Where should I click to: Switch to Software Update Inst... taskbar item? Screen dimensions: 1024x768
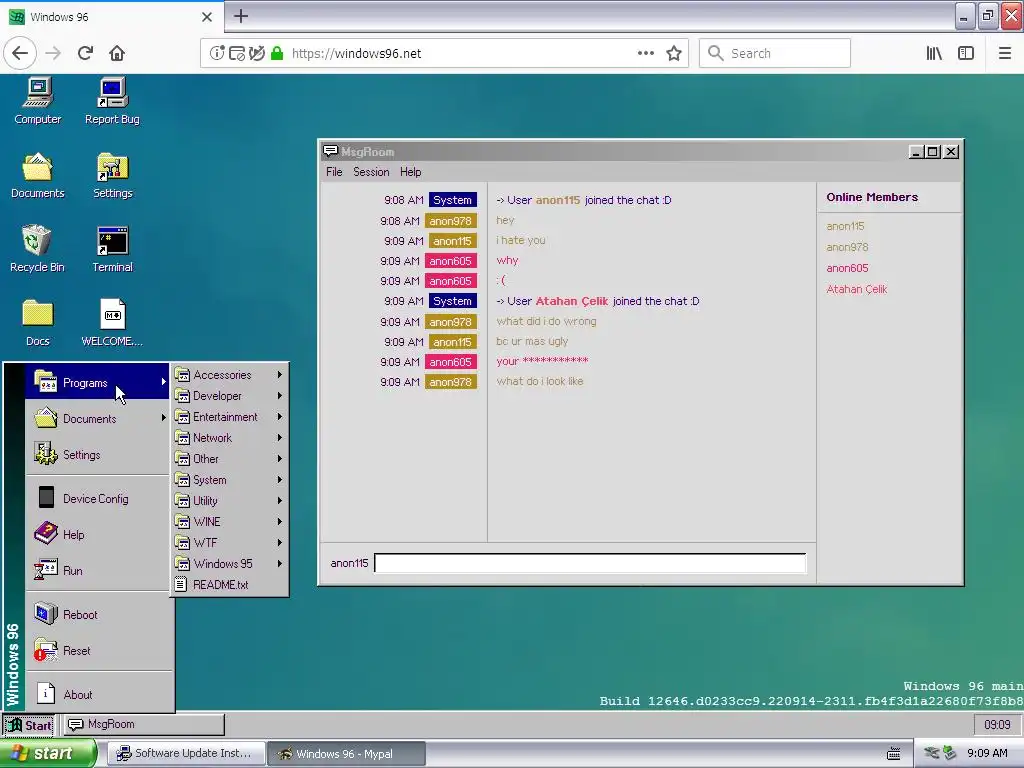coord(186,754)
